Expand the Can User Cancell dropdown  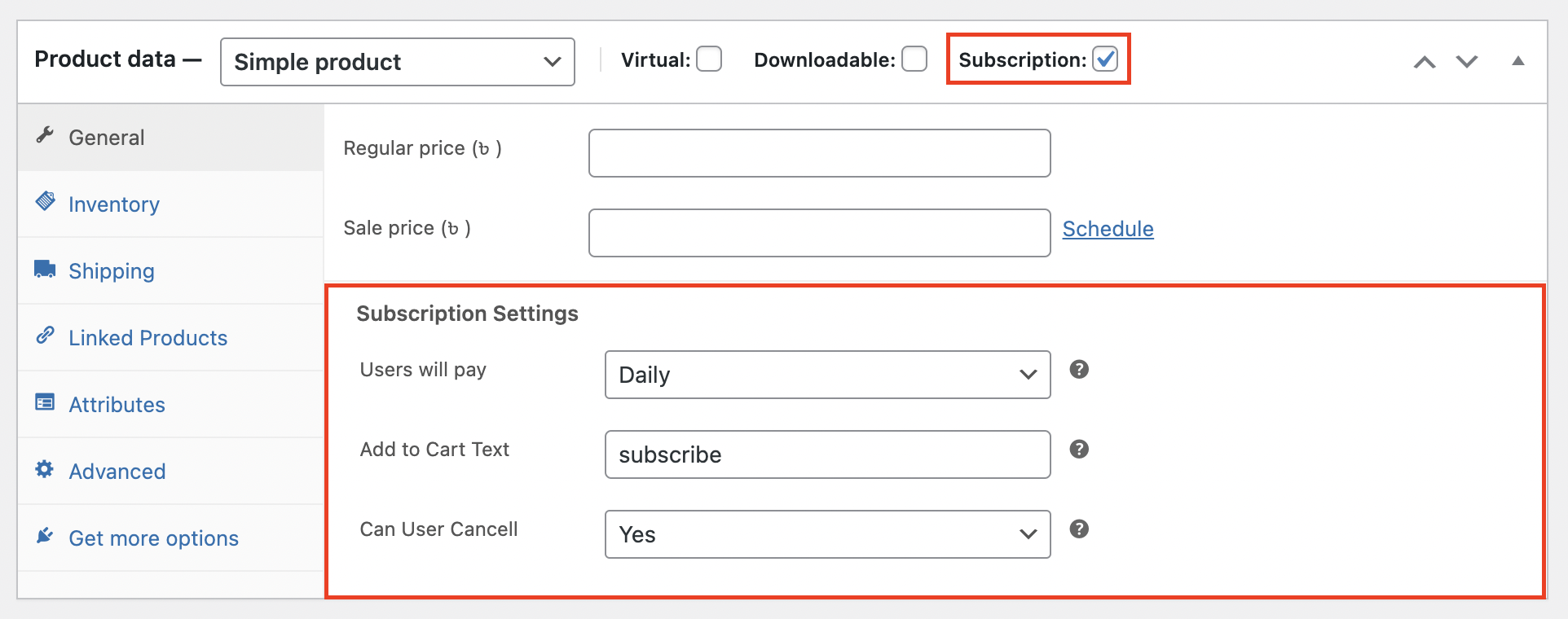click(827, 534)
